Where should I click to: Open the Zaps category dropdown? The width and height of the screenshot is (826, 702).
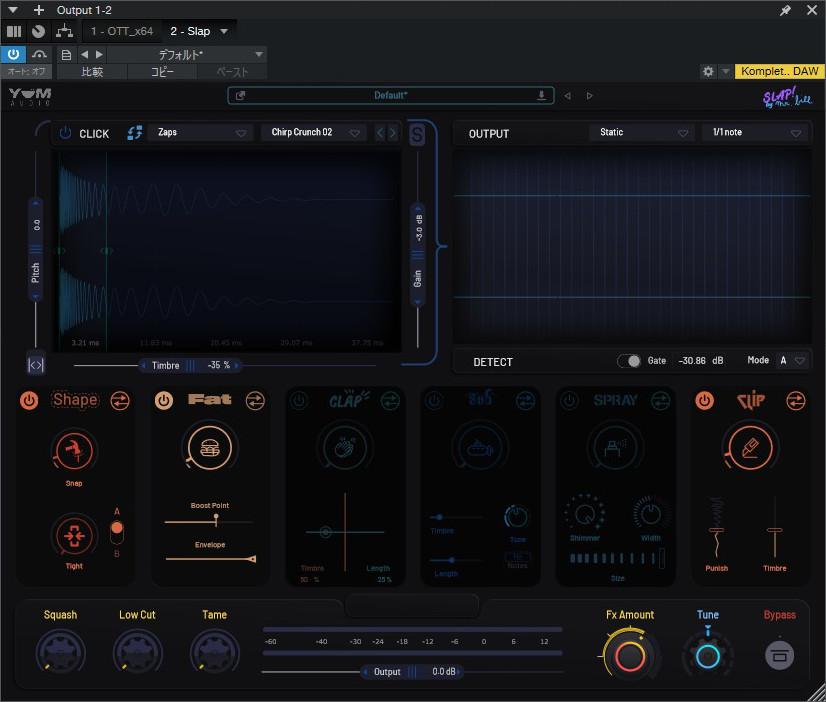[201, 133]
